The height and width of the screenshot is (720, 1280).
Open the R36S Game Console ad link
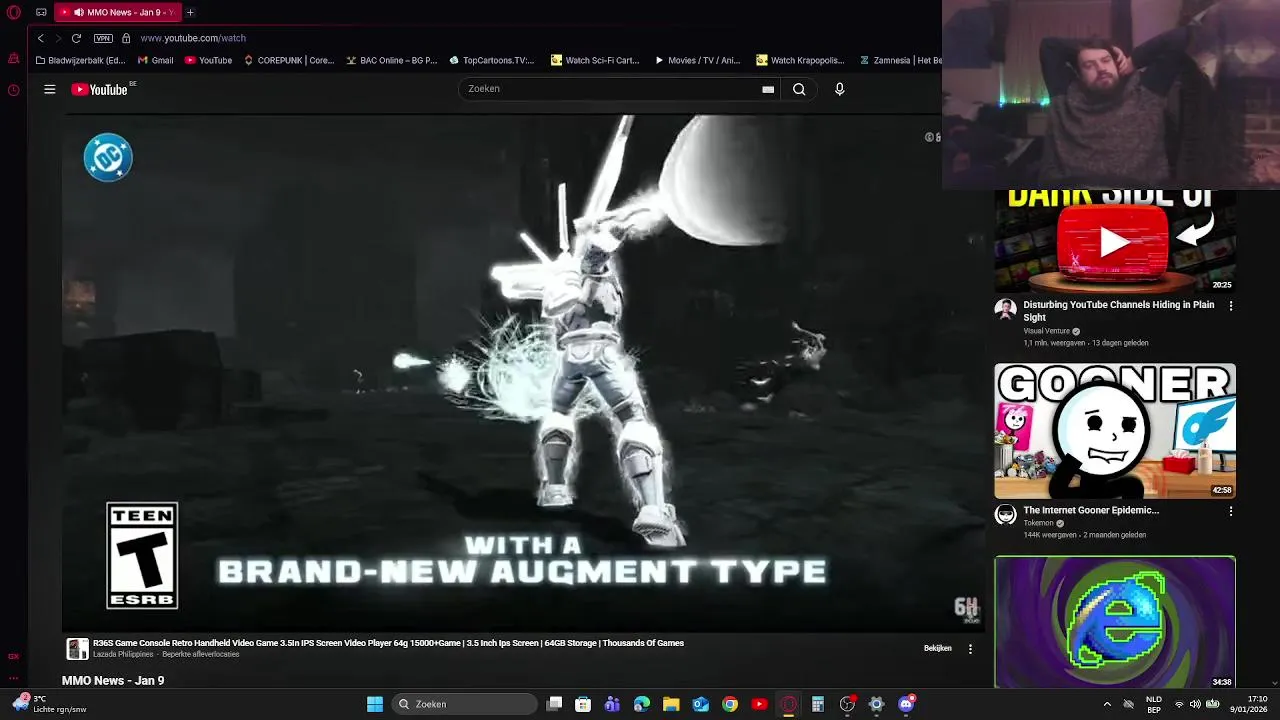pos(388,643)
